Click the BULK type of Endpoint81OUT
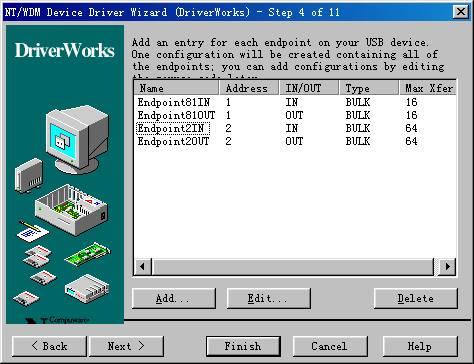The image size is (474, 364). tap(358, 115)
